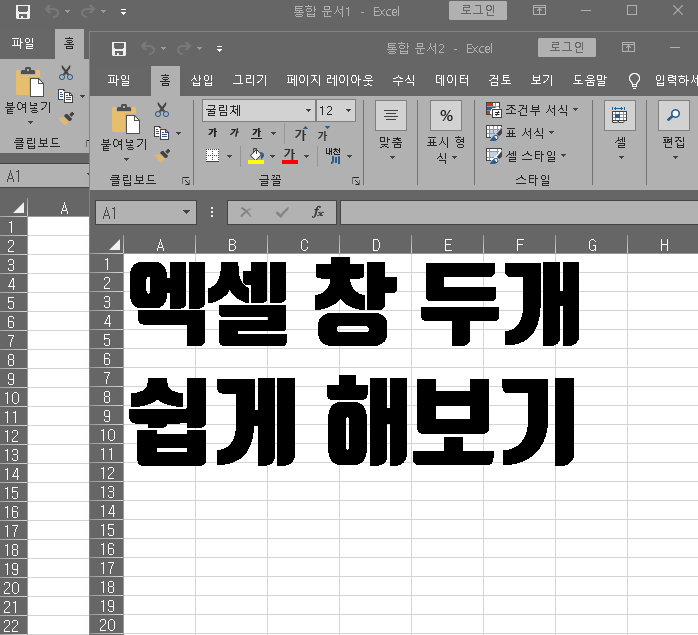This screenshot has height=635, width=698.
Task: Undo in the 통합 문서1 window
Action: coord(52,12)
